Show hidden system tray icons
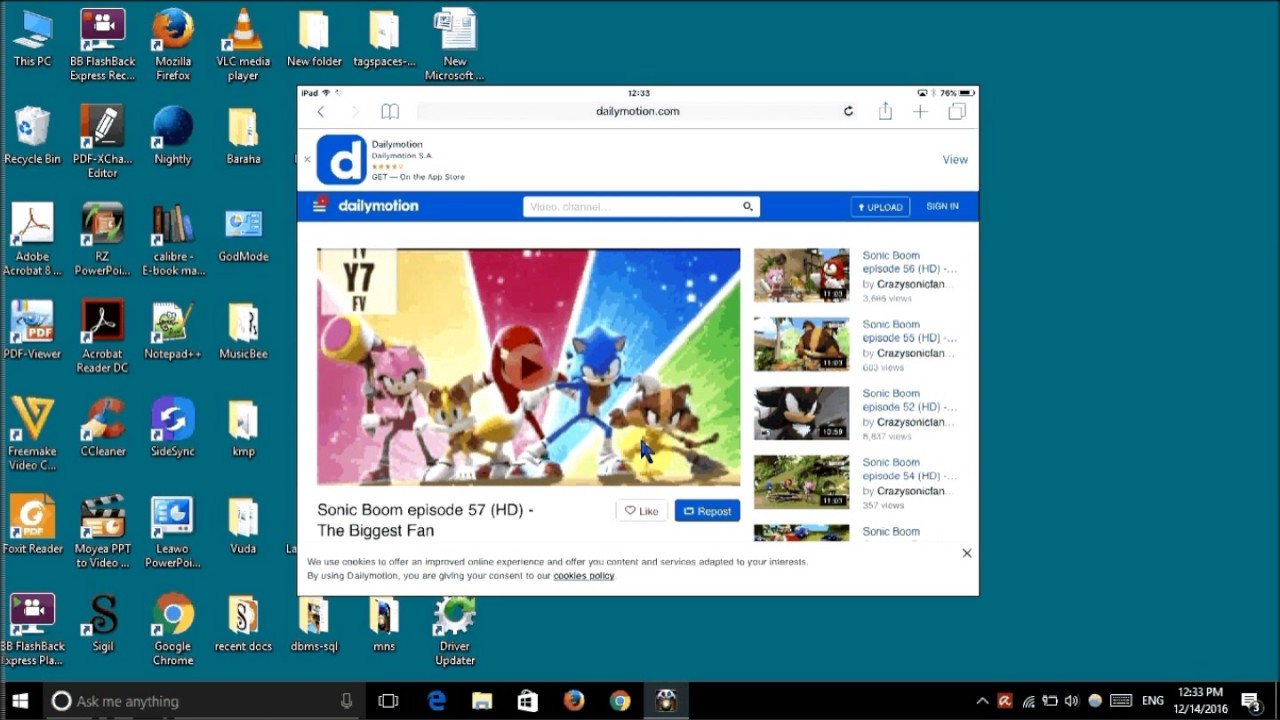Screen dimensions: 1280x720 coord(982,701)
